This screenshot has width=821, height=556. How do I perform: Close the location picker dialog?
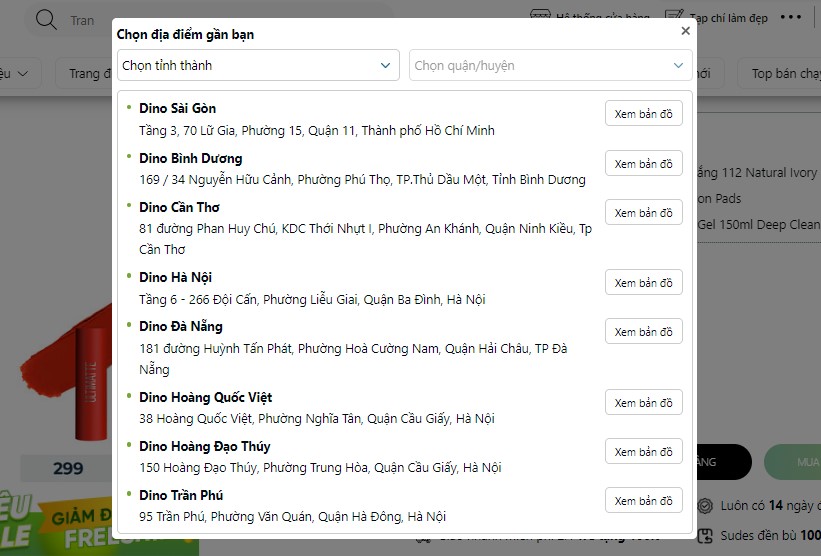point(685,31)
